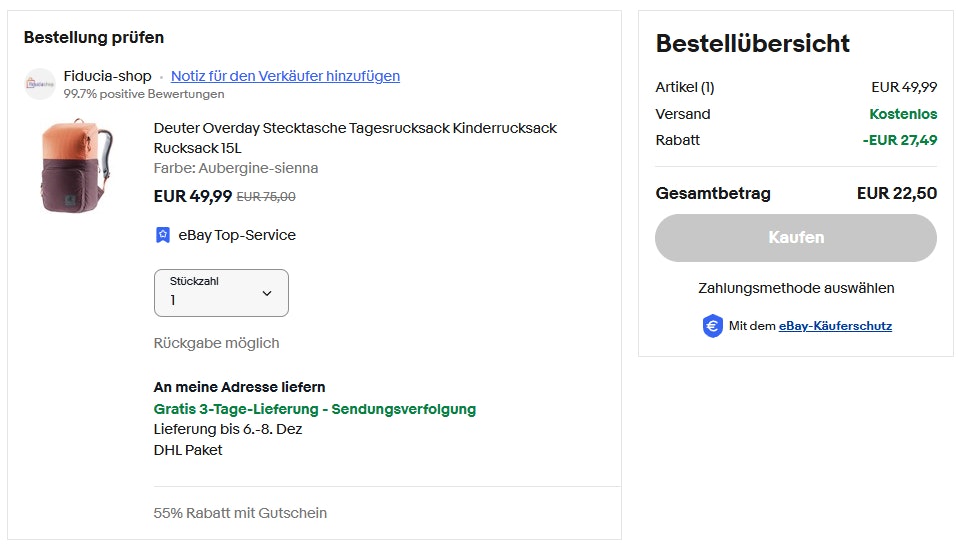
Task: Click the eBay Top-Service label
Action: tap(237, 235)
